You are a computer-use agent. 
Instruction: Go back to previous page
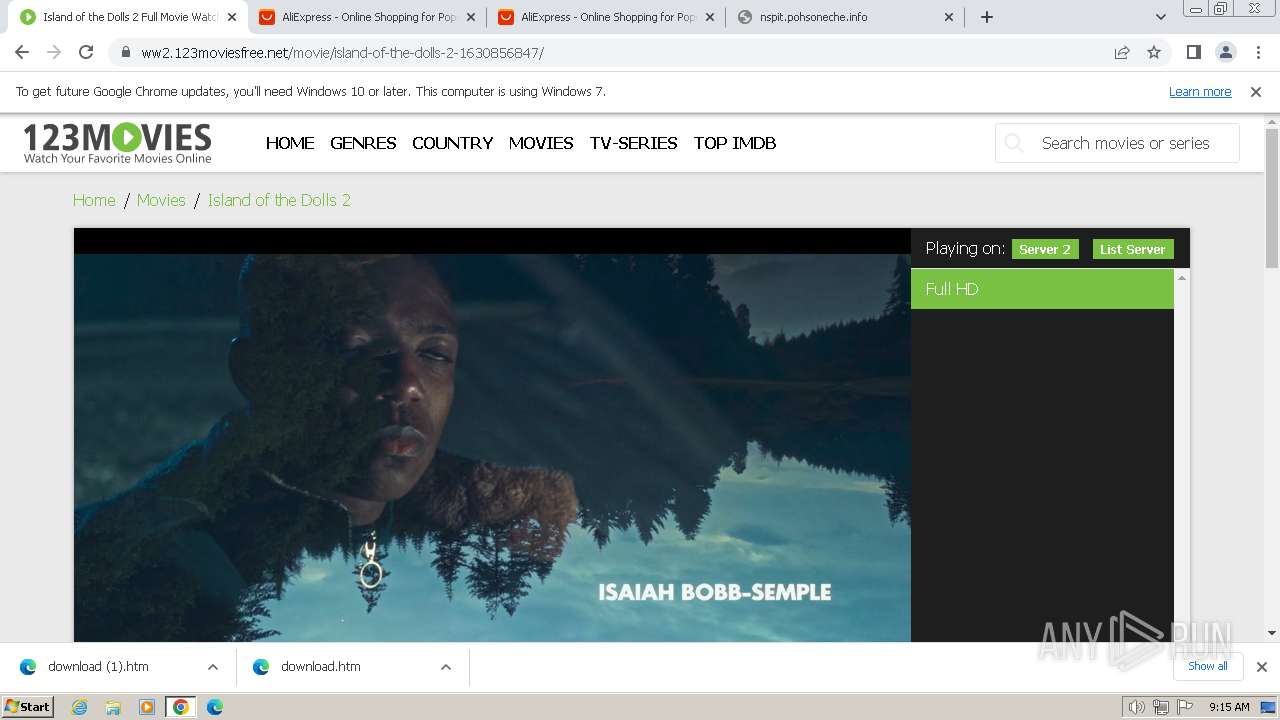tap(22, 52)
